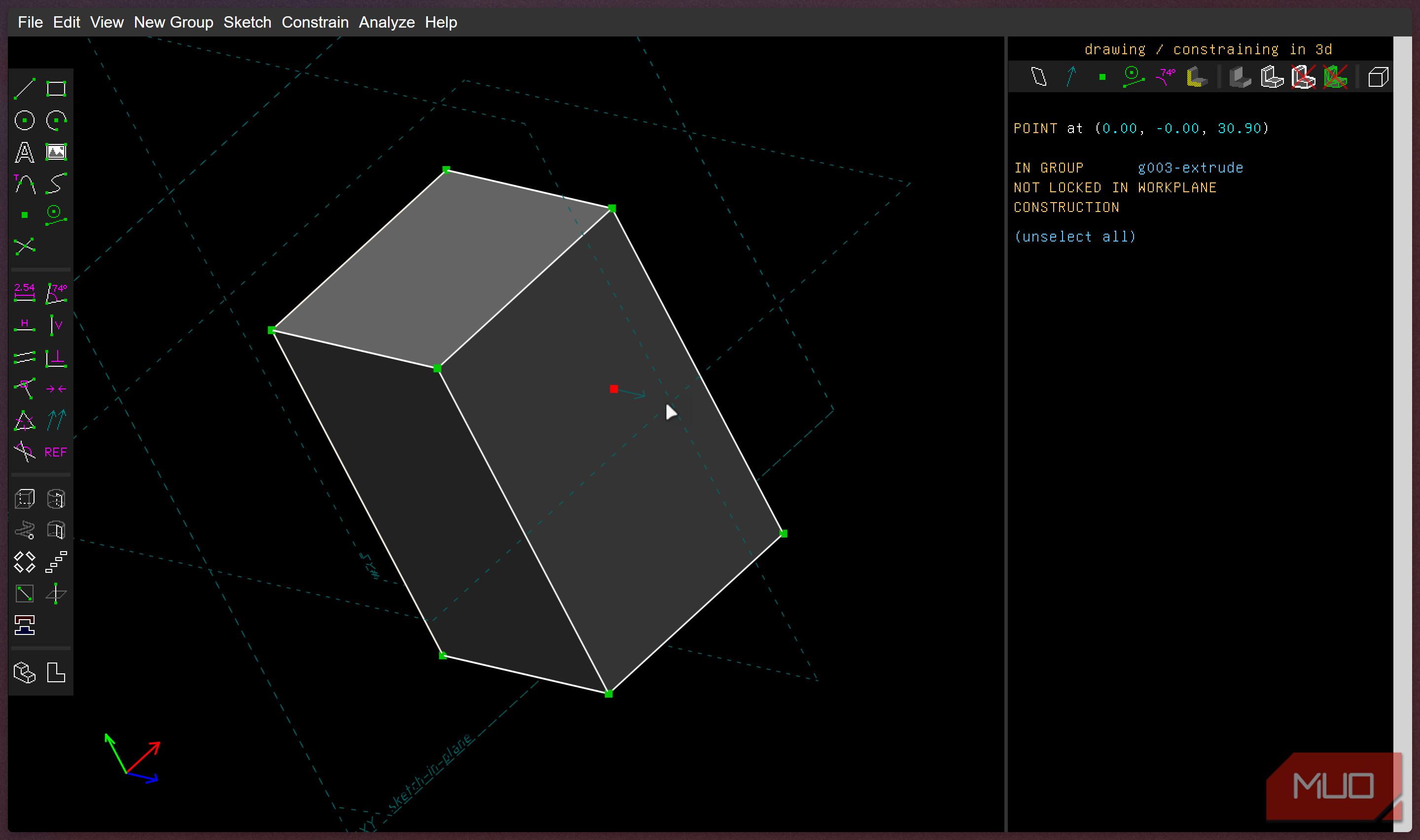Open the Analyze menu

(387, 22)
